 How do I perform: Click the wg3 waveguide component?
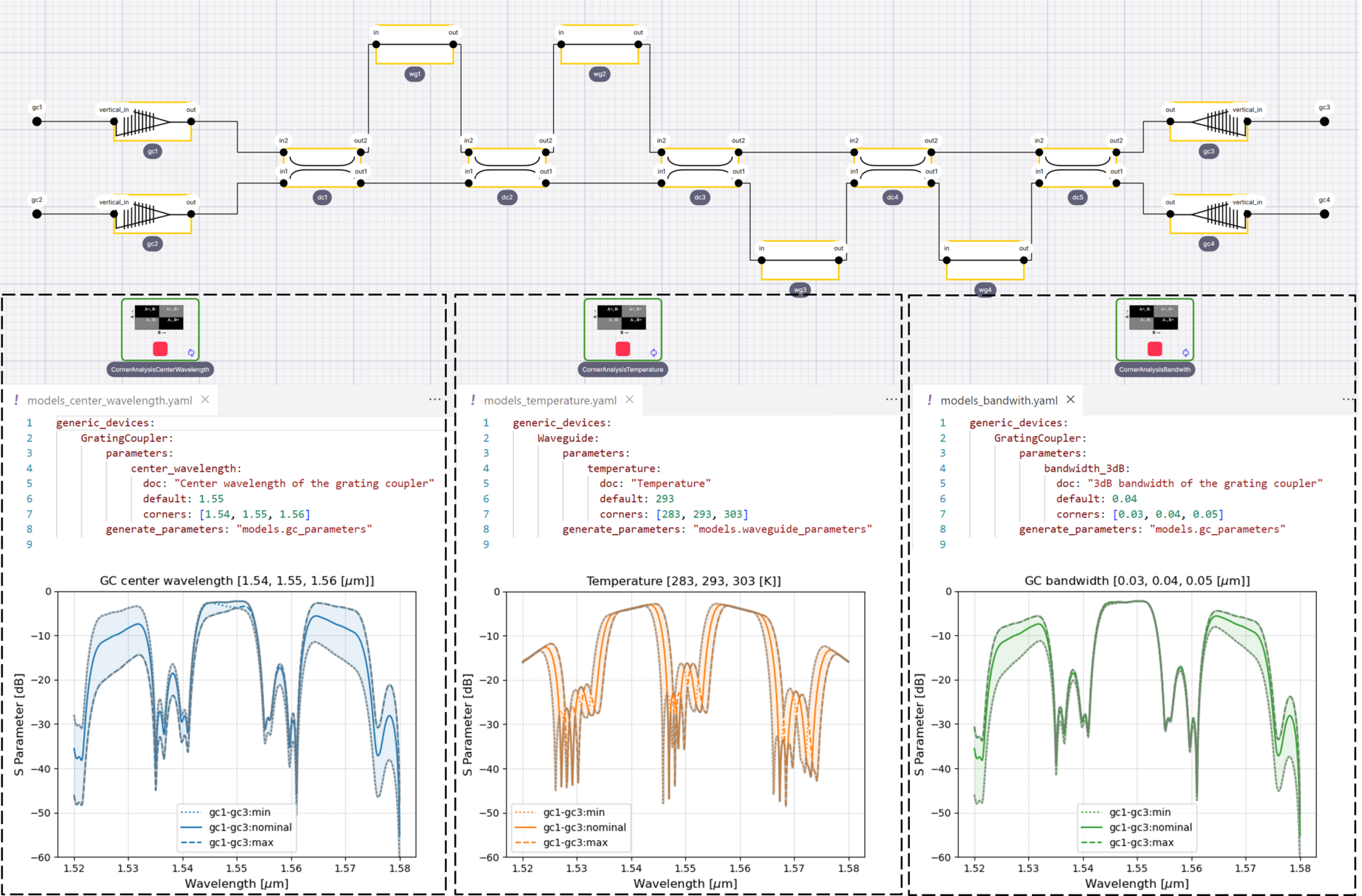click(799, 265)
